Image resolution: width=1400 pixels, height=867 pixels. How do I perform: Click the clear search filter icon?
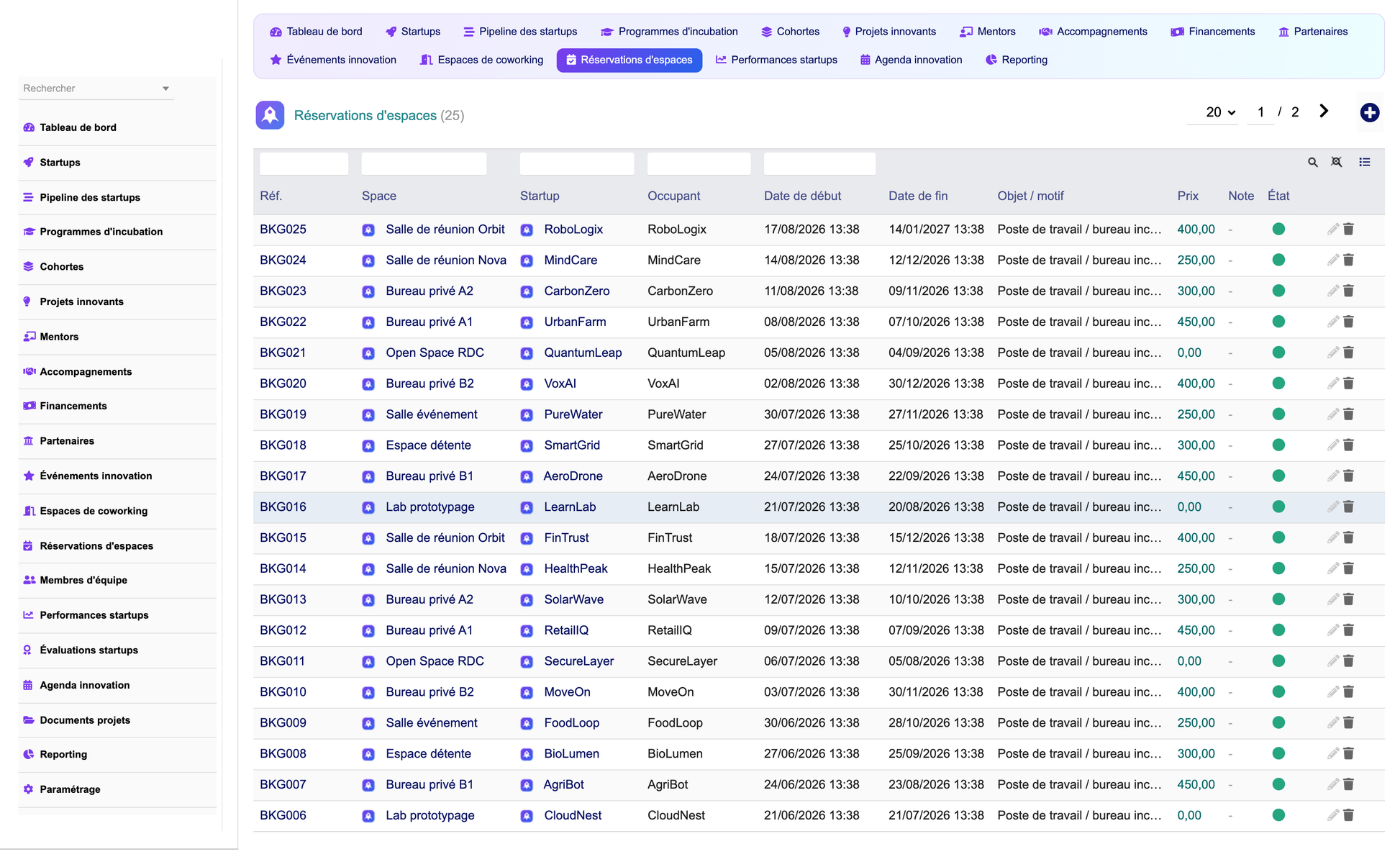tap(1336, 163)
